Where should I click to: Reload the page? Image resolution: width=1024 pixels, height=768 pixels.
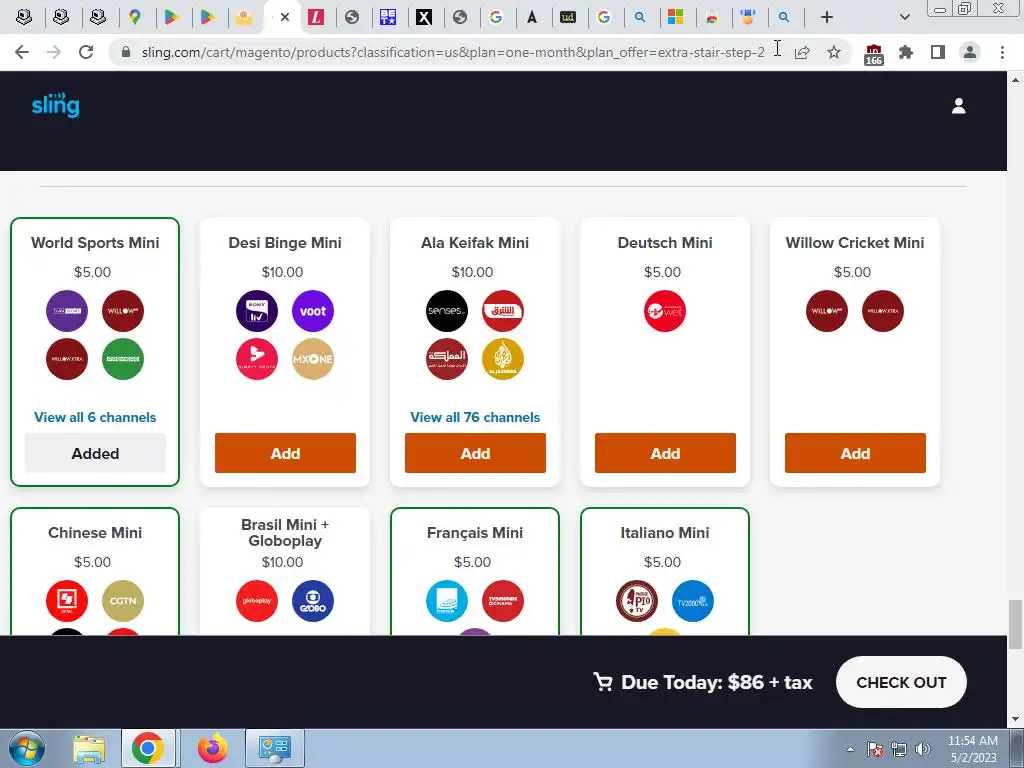(x=86, y=52)
